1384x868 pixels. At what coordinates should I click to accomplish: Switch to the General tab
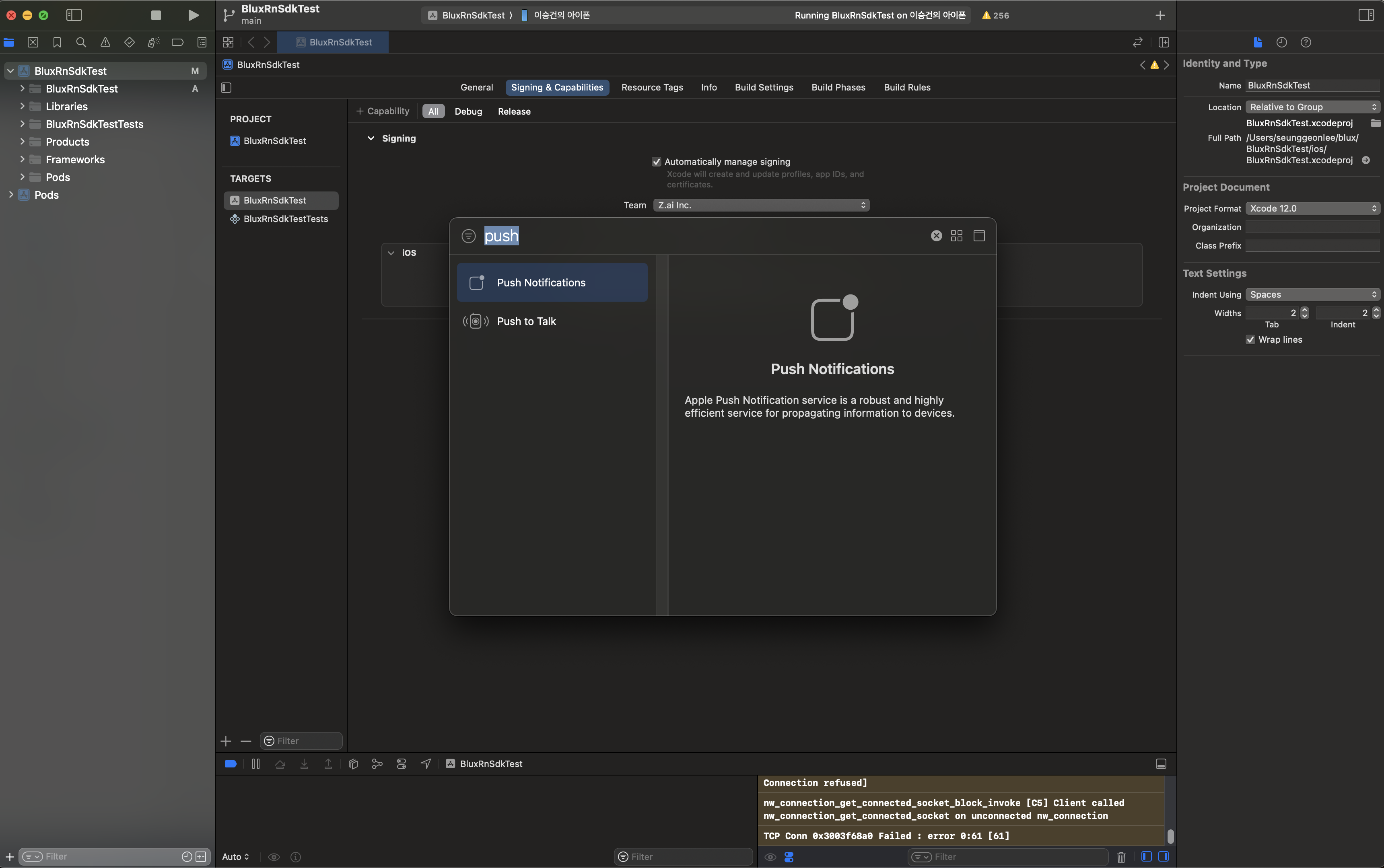(x=476, y=88)
